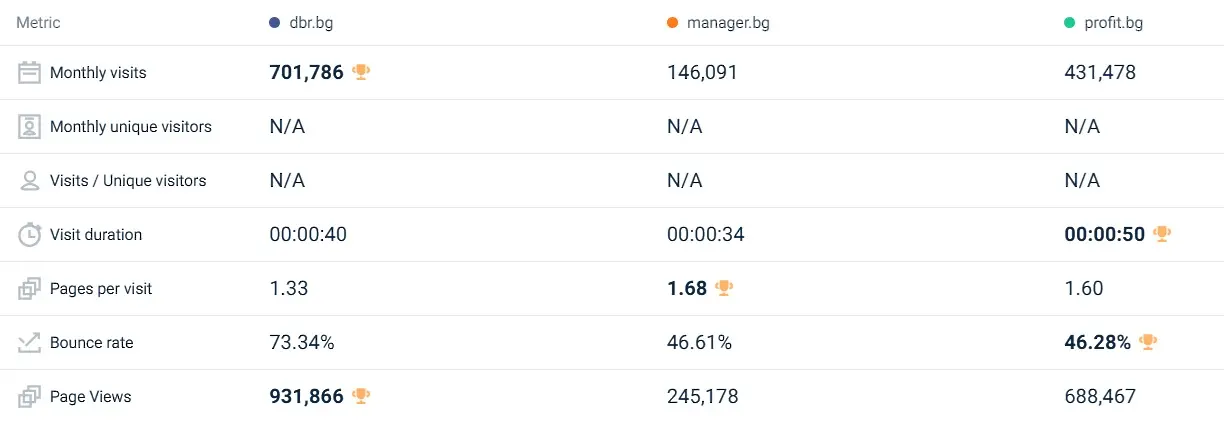Screen dimensions: 1224x423
Task: Click the trophy next to 1.68 pages
Action: tap(724, 288)
